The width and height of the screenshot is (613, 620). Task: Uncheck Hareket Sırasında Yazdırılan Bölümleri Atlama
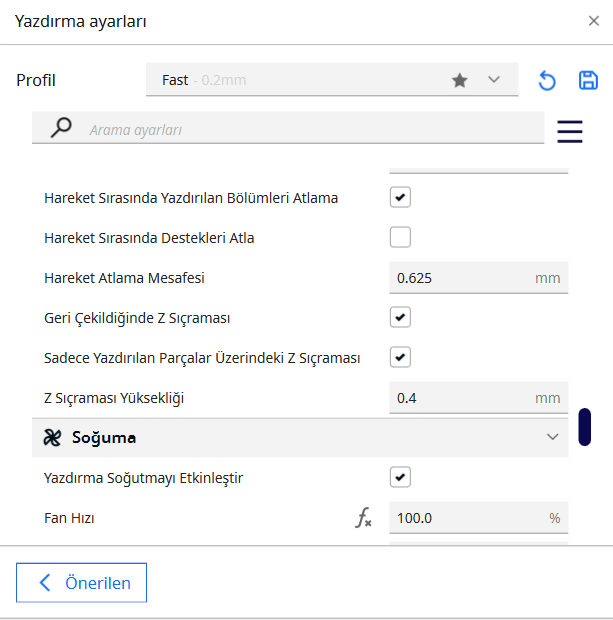click(x=400, y=198)
